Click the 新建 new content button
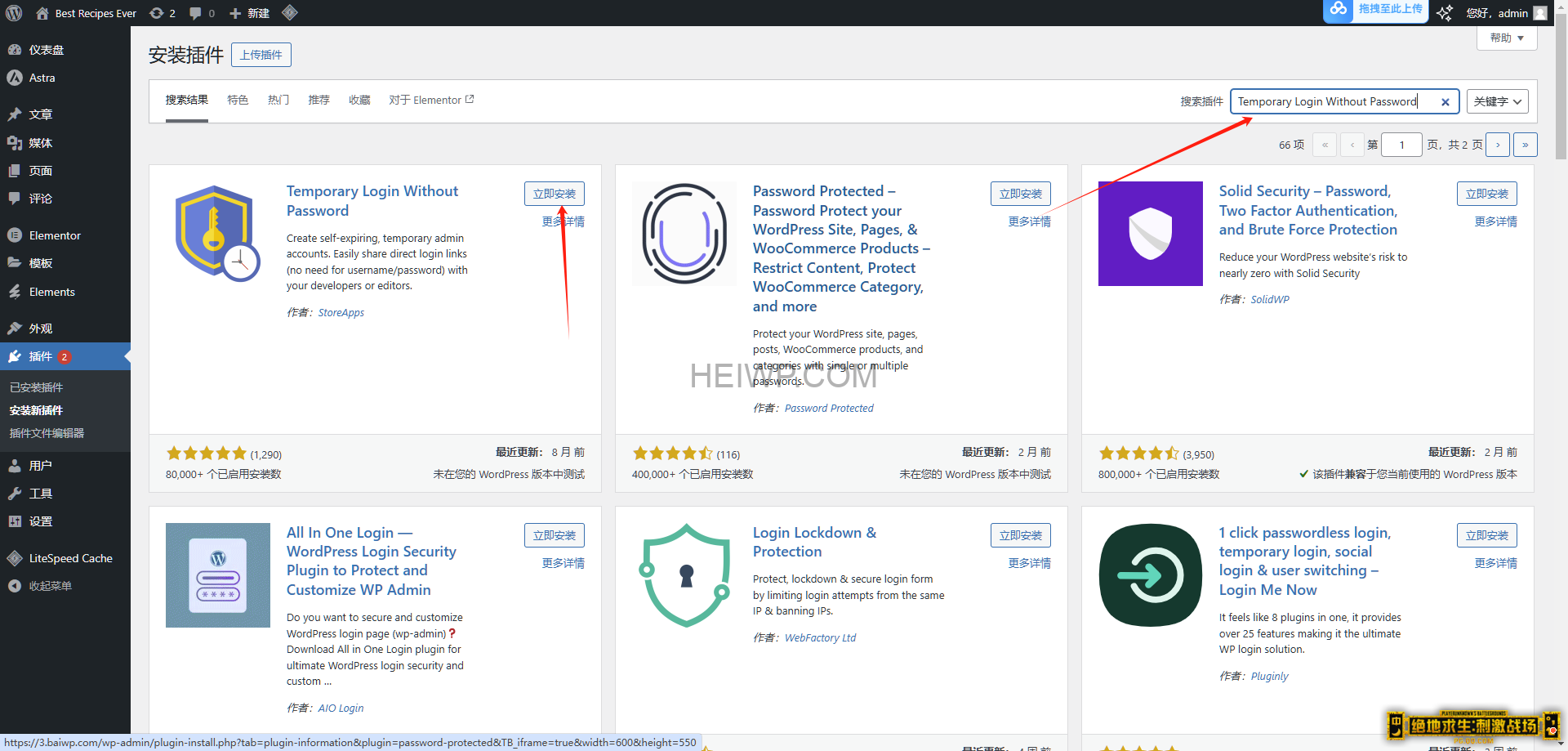This screenshot has height=751, width=1568. tap(249, 13)
